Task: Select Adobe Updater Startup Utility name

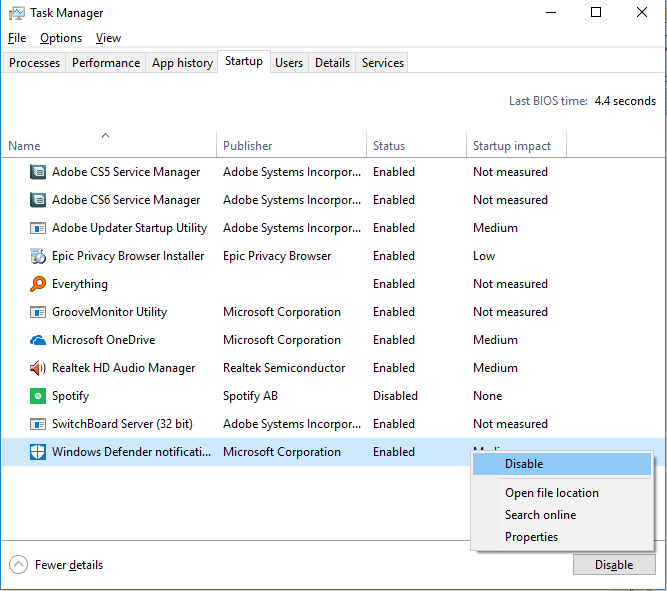Action: pos(129,228)
